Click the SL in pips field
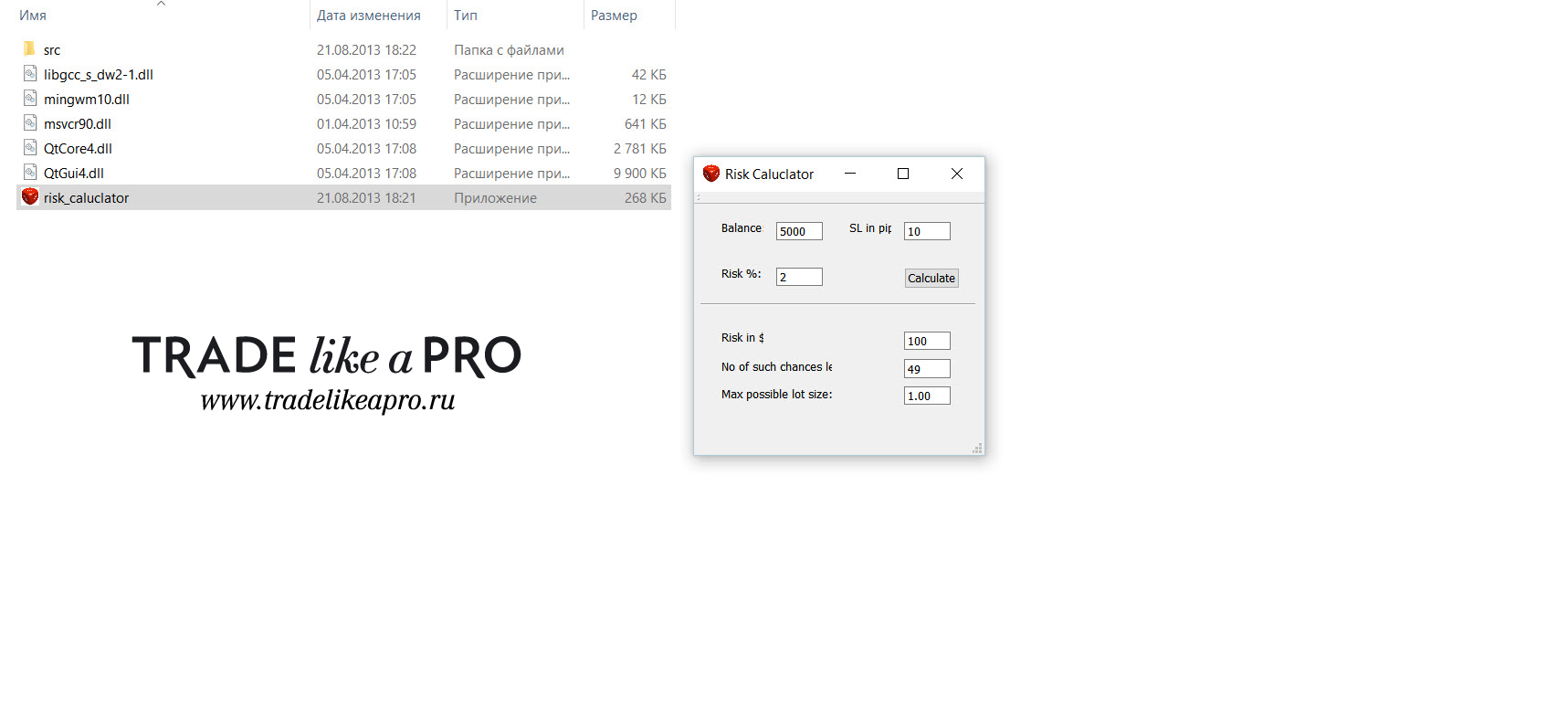Screen dimensions: 1568x718 point(927,231)
